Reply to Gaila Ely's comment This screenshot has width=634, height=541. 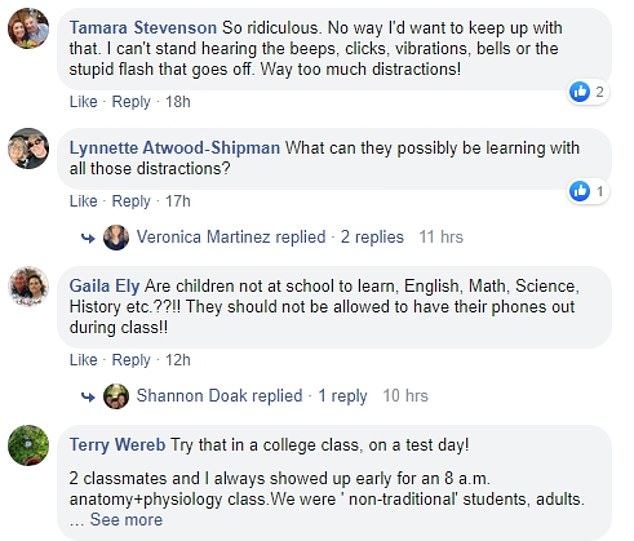coord(131,360)
